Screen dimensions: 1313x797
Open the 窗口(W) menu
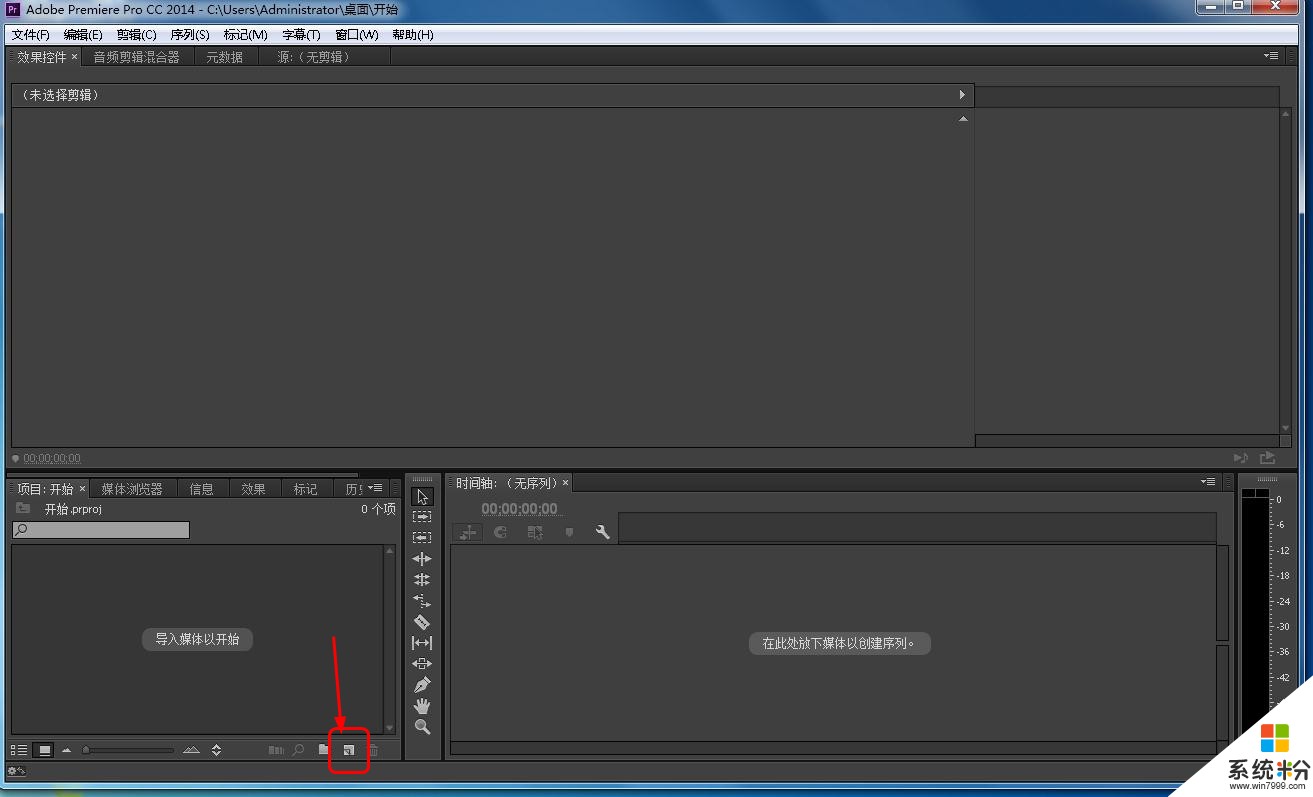356,35
